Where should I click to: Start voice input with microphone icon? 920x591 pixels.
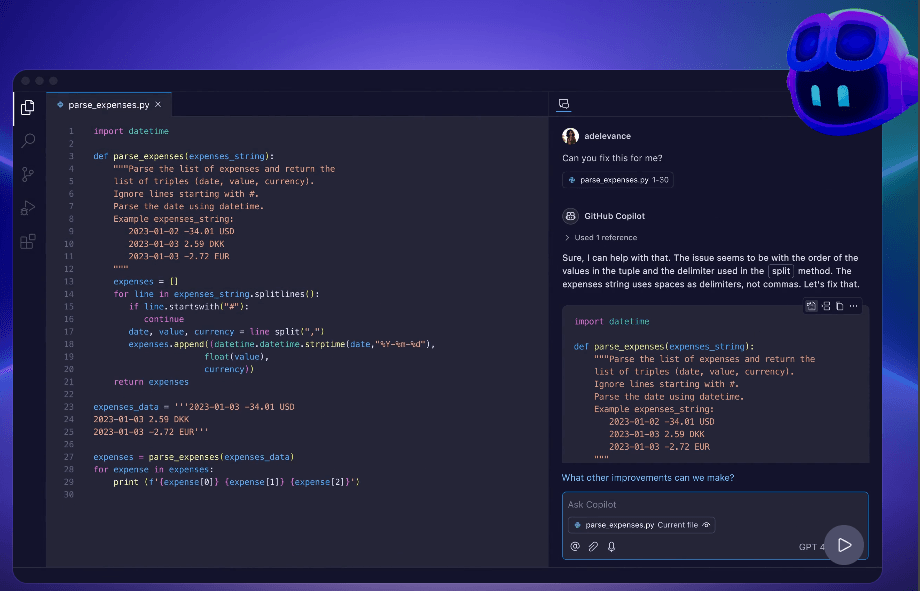[x=611, y=547]
